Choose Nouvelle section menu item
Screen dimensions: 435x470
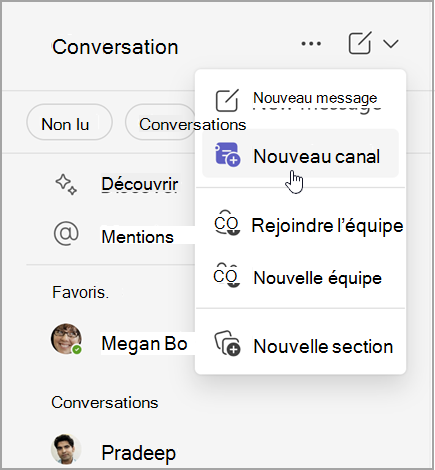click(x=300, y=346)
